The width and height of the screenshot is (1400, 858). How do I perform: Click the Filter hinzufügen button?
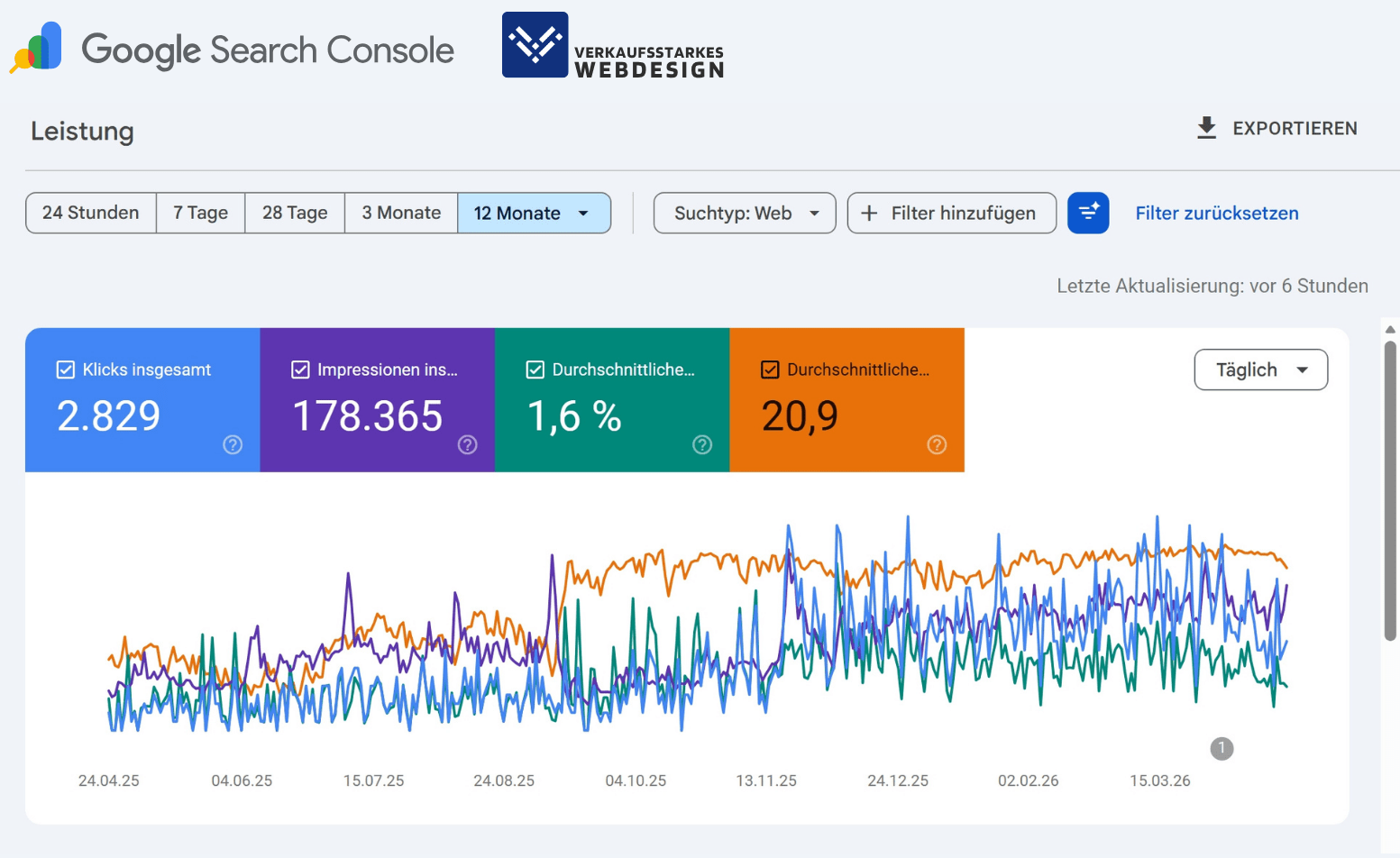951,213
